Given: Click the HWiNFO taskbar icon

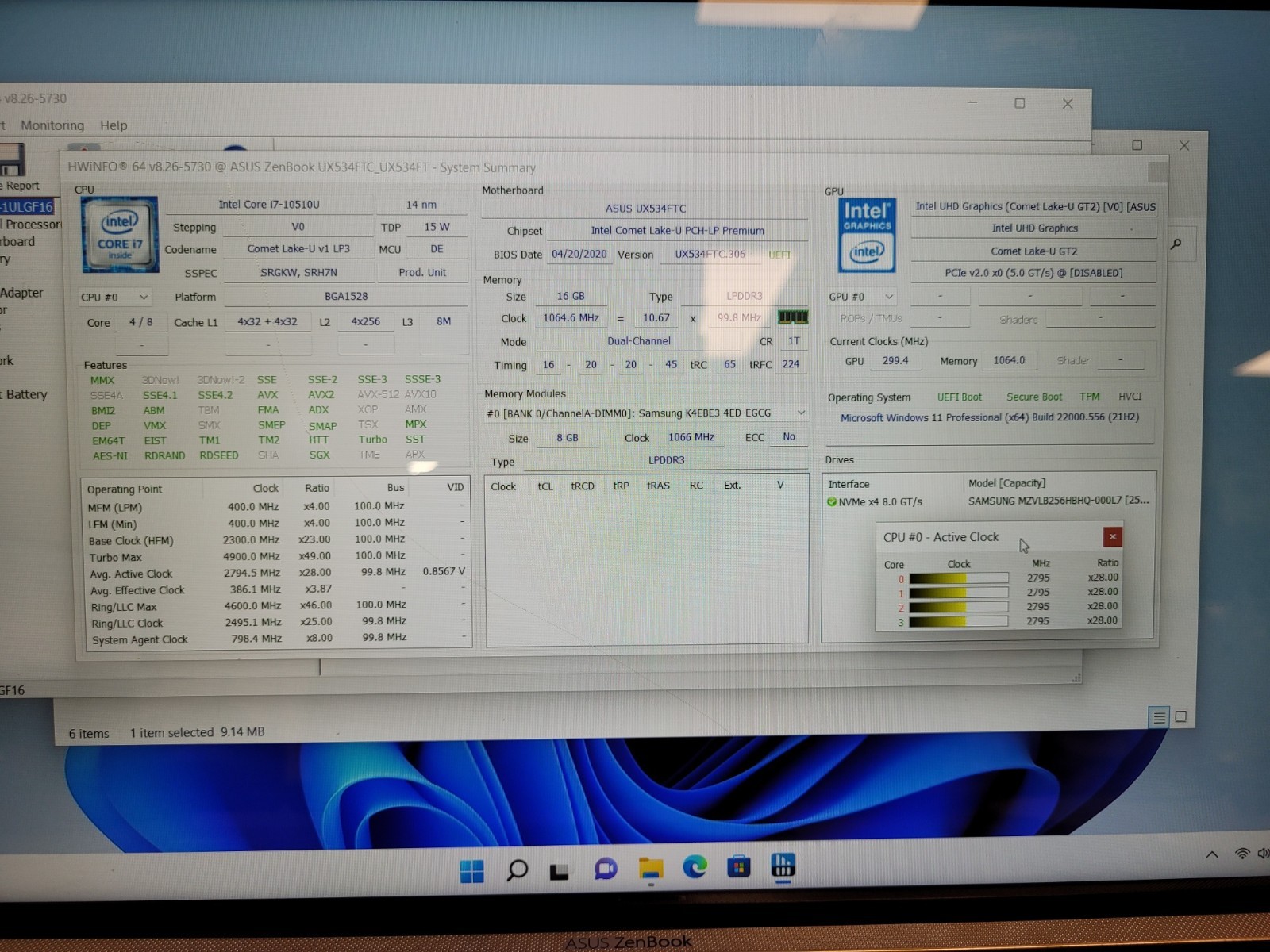Looking at the screenshot, I should (783, 866).
